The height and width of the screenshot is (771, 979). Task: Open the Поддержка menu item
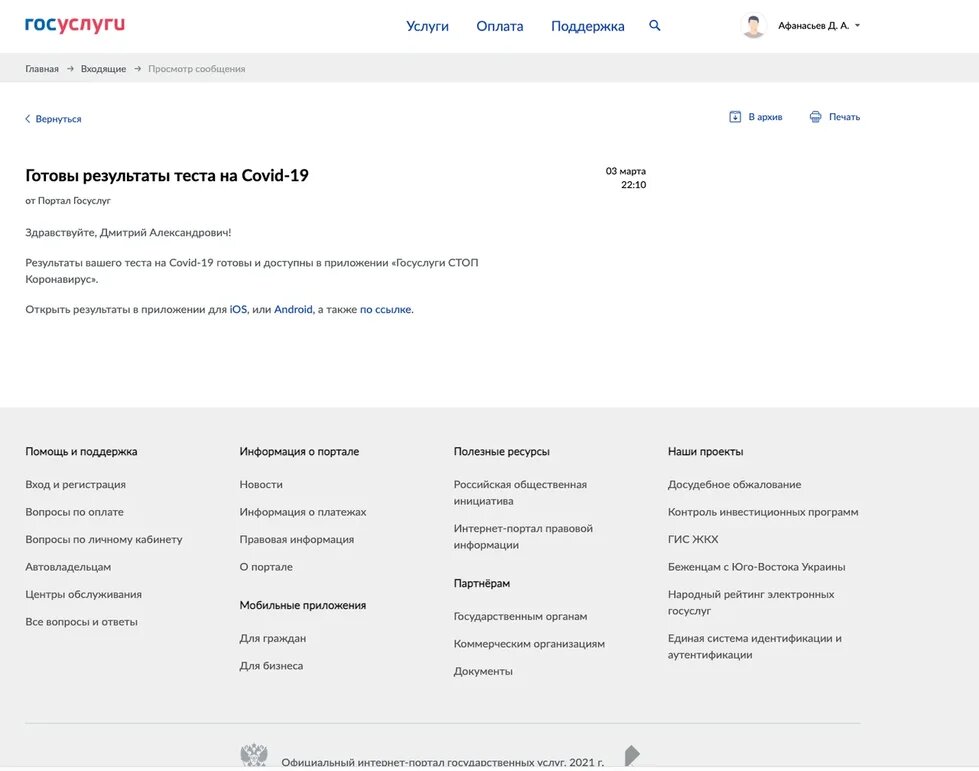pos(585,24)
